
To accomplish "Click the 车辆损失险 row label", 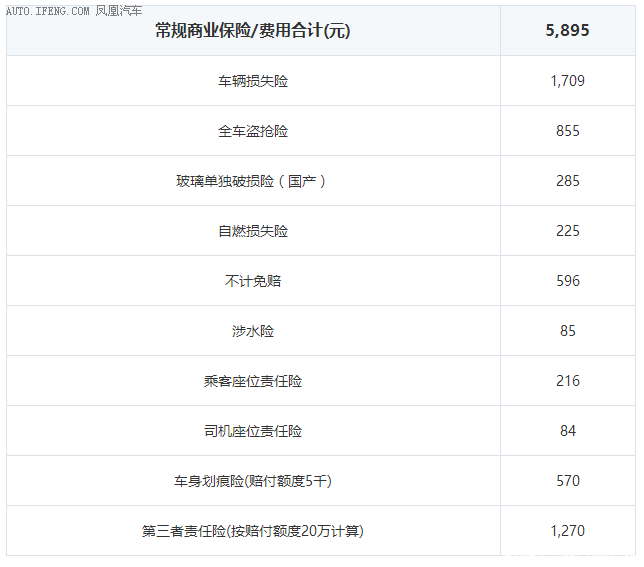I will click(x=252, y=81).
